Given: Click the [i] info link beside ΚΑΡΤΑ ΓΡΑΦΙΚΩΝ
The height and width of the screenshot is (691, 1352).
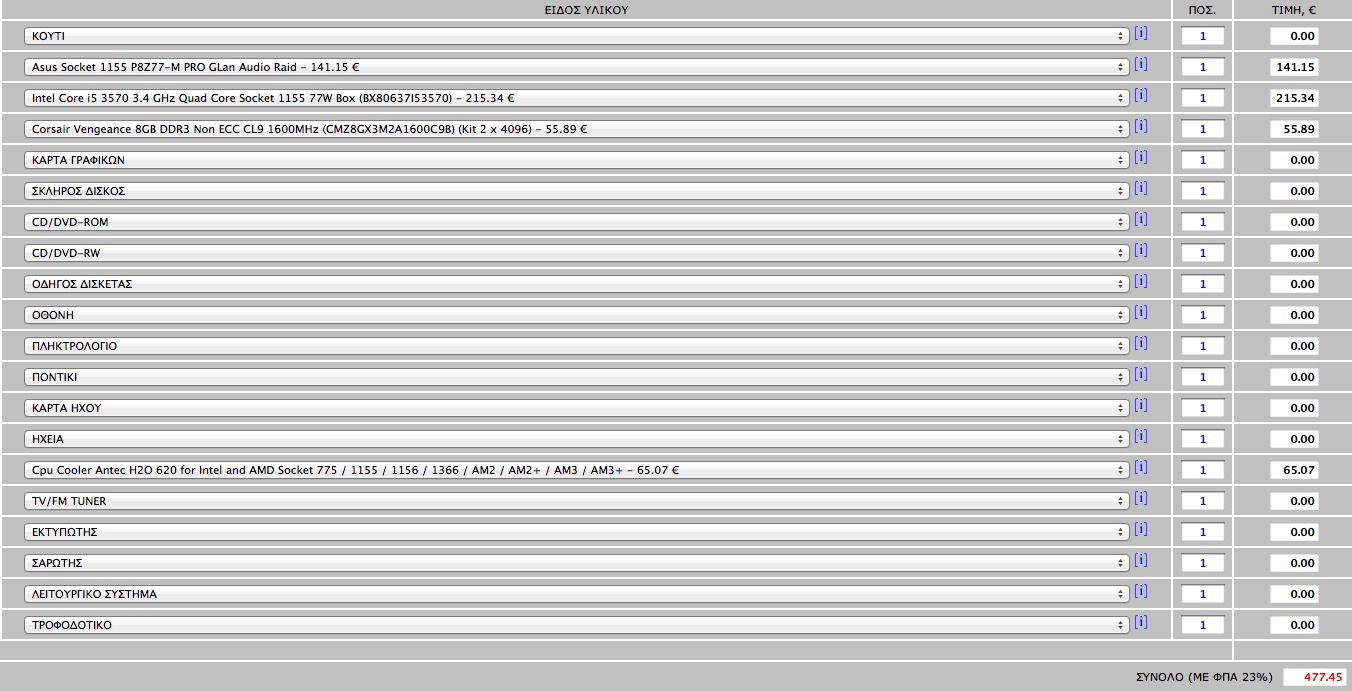Looking at the screenshot, I should 1141,157.
